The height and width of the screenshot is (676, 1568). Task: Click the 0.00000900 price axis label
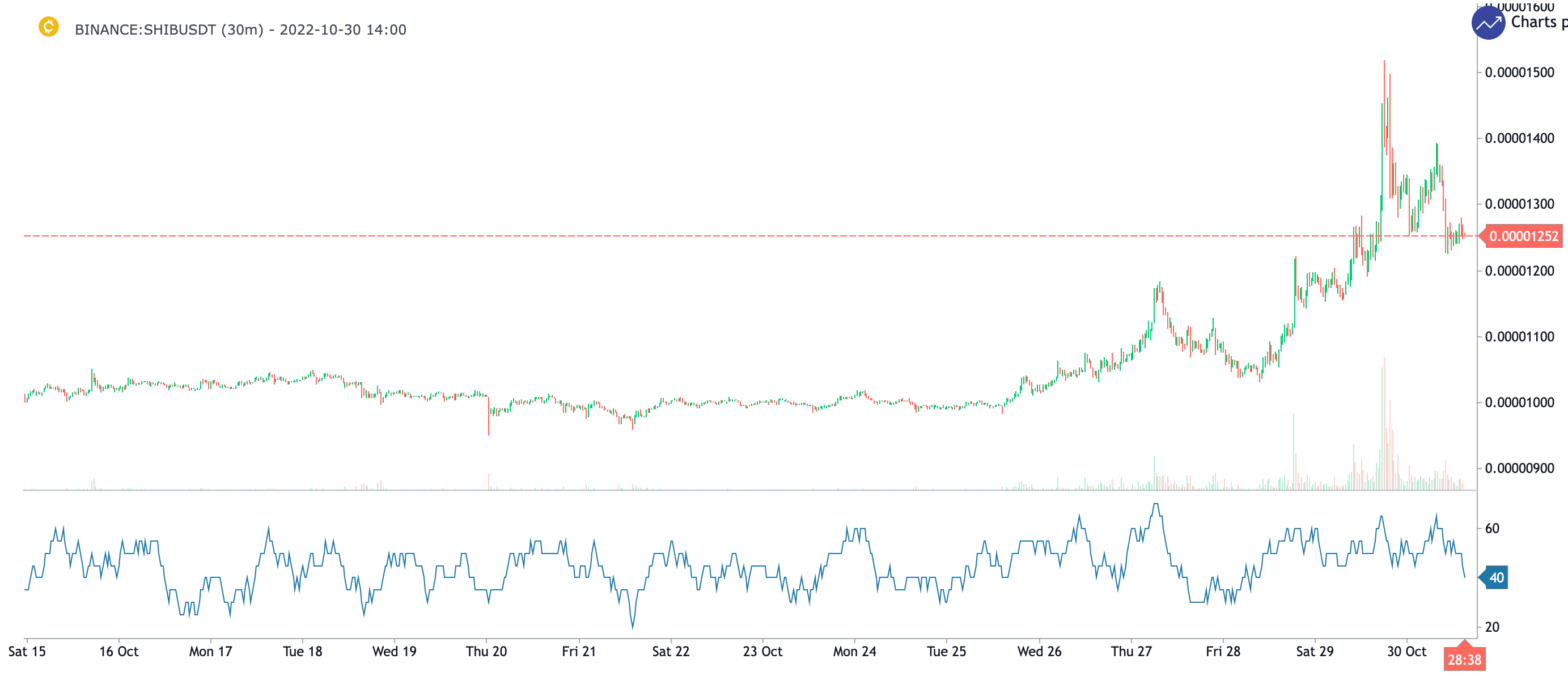(1519, 468)
